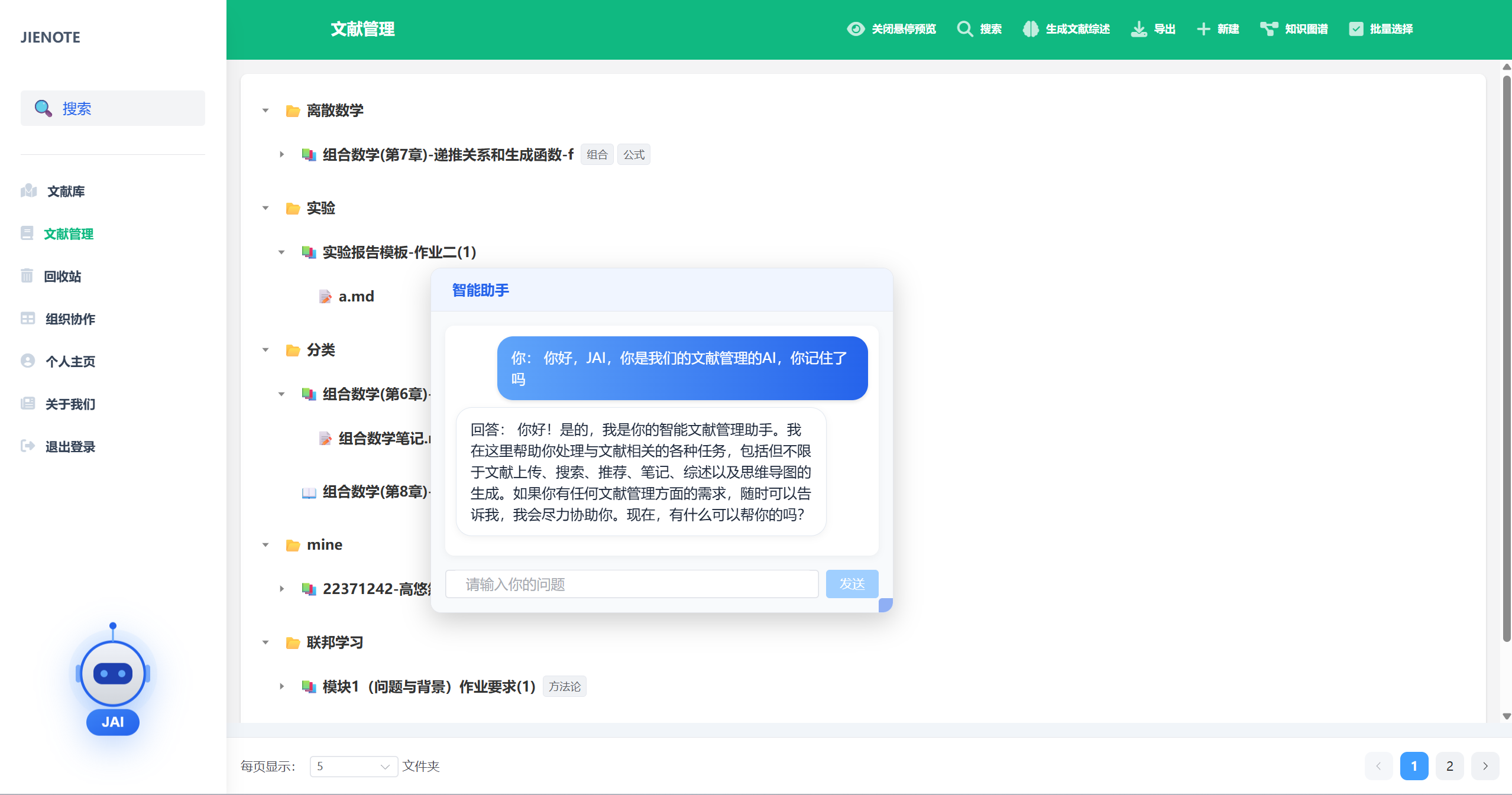This screenshot has height=795, width=1512.
Task: Open the per-page 5 dropdown
Action: tap(353, 766)
